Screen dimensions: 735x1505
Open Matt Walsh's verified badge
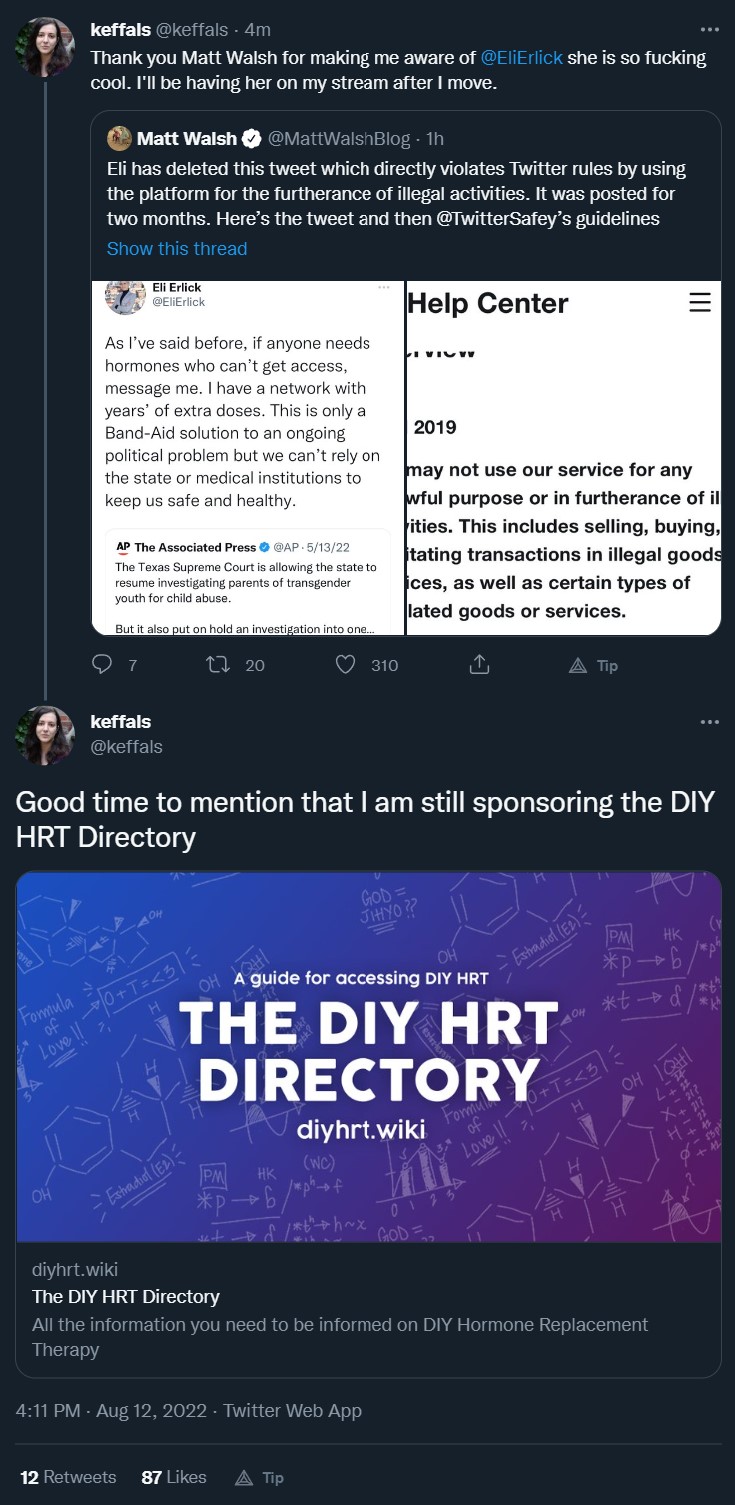click(x=254, y=139)
